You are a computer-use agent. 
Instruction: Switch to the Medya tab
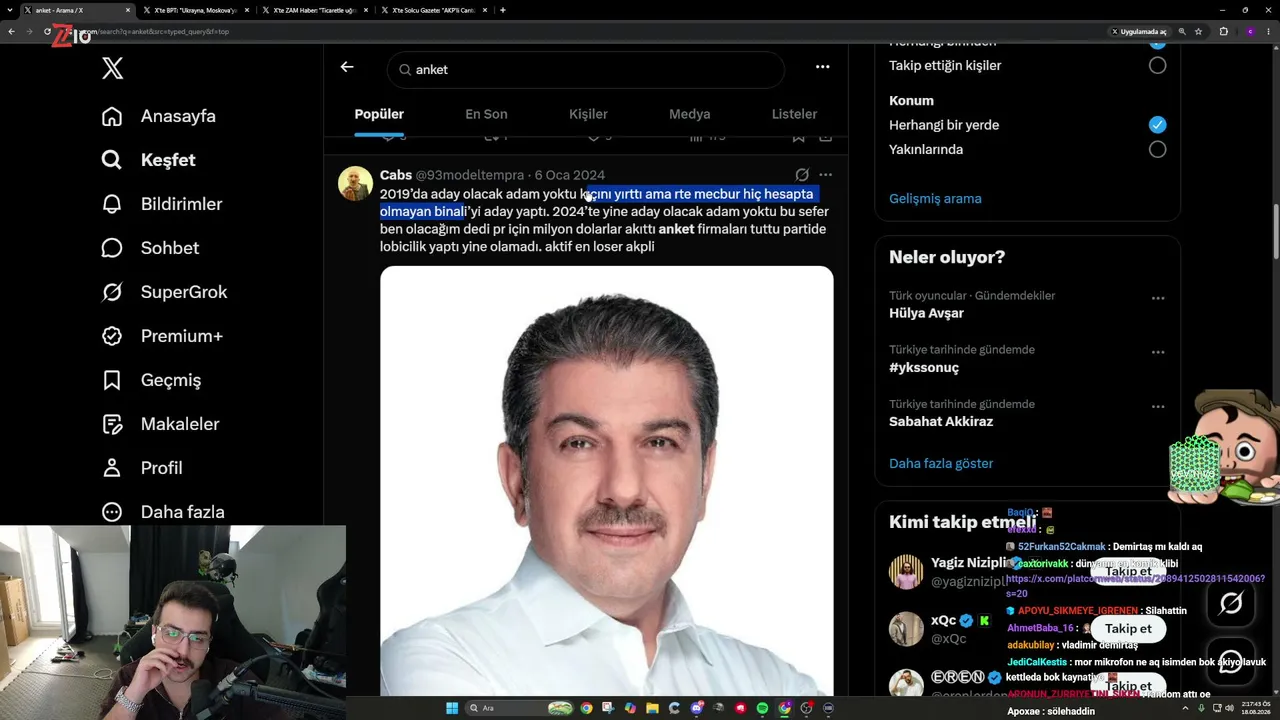pos(690,114)
